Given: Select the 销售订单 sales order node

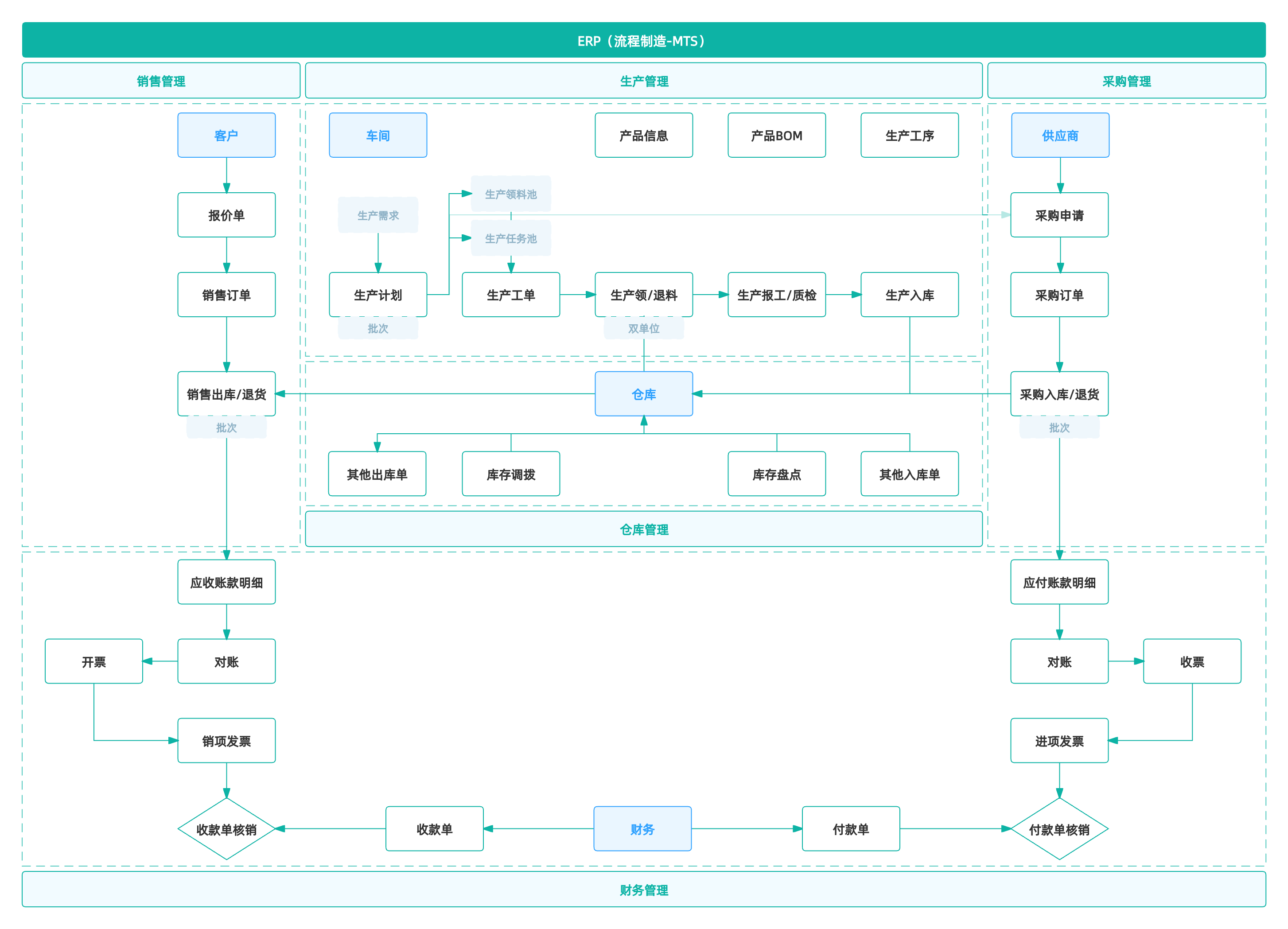Looking at the screenshot, I should click(x=226, y=295).
